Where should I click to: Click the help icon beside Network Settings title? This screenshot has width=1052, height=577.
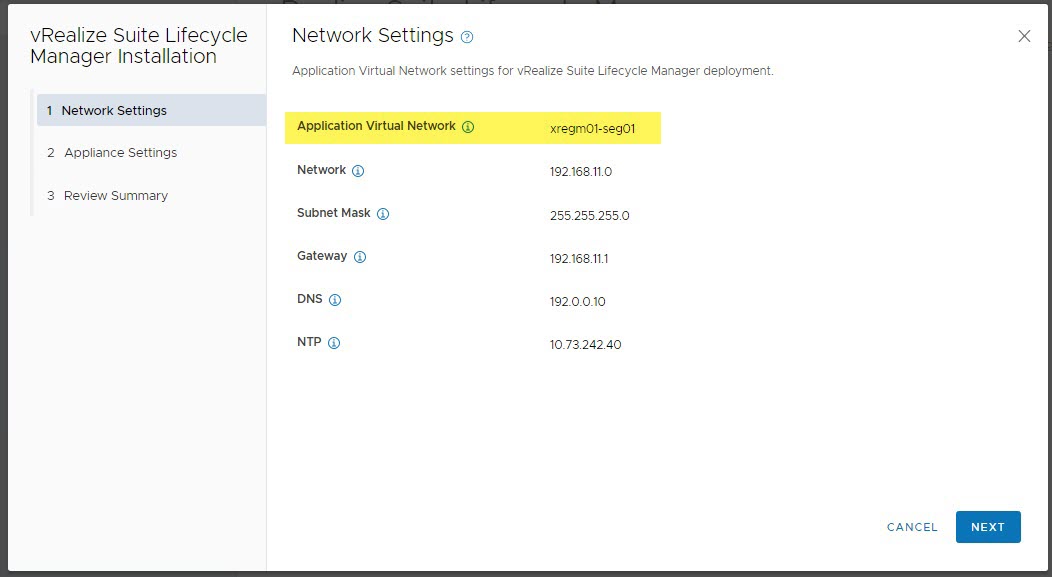click(467, 37)
